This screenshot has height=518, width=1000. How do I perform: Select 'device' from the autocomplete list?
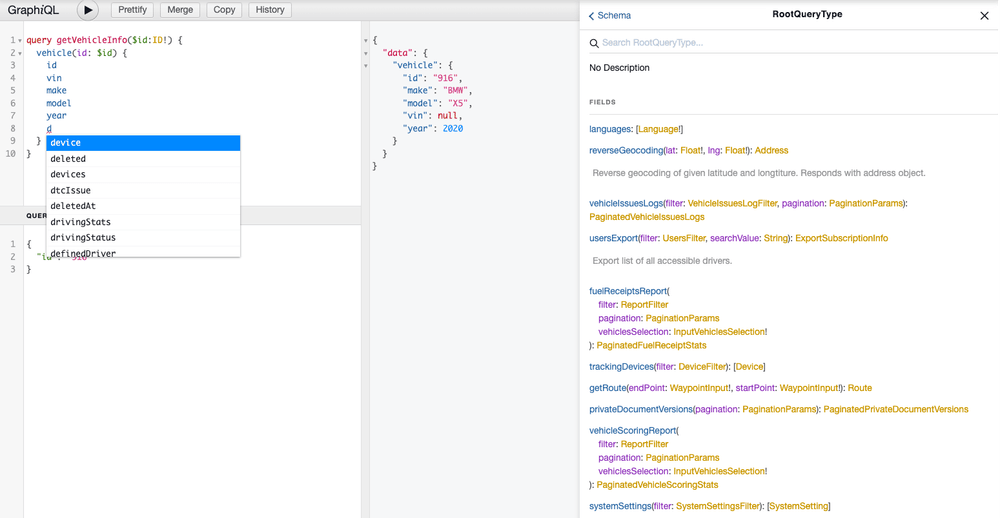pos(143,143)
